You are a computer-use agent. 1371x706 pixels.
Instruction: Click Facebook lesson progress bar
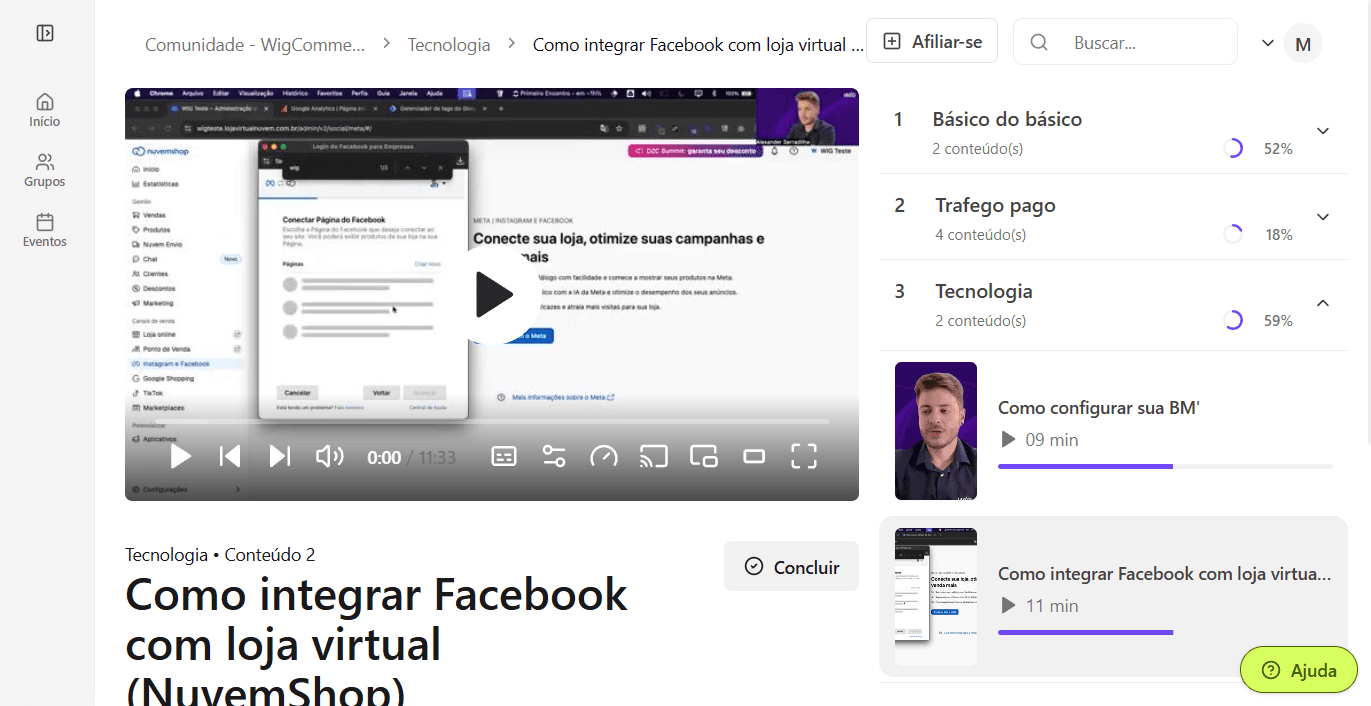(x=1165, y=632)
